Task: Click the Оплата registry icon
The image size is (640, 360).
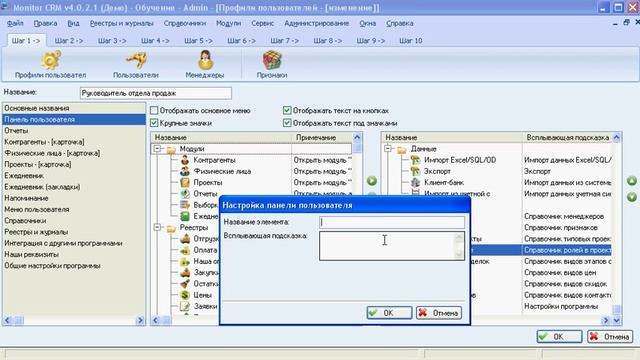Action: coord(185,250)
